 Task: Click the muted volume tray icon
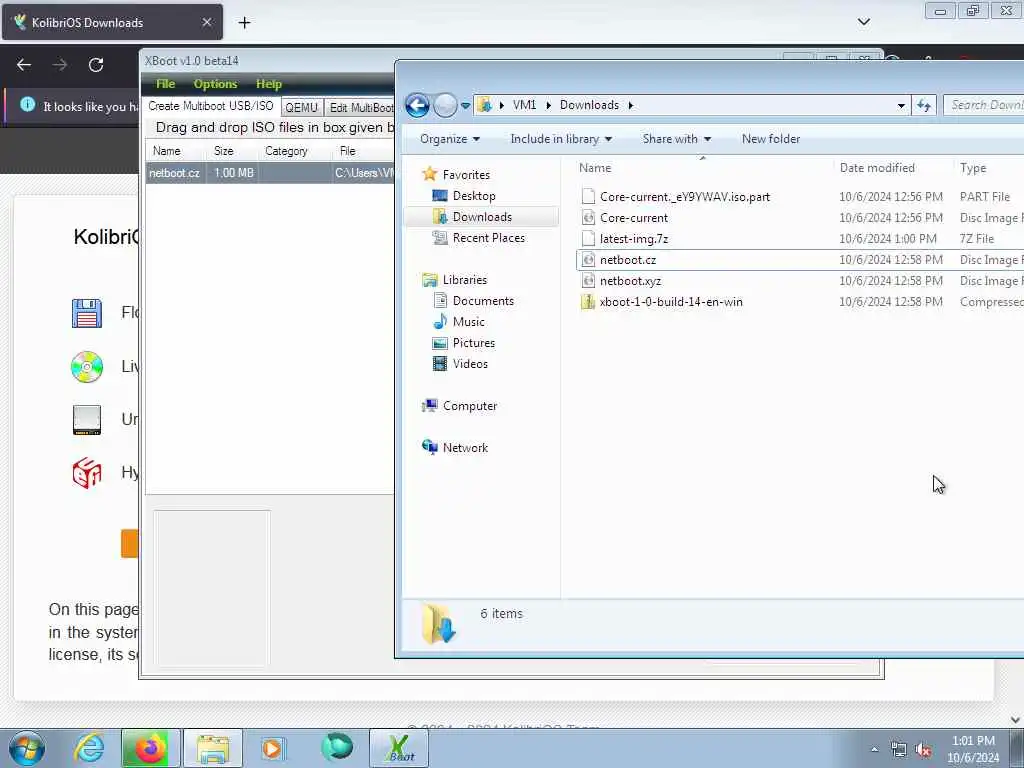pos(923,750)
